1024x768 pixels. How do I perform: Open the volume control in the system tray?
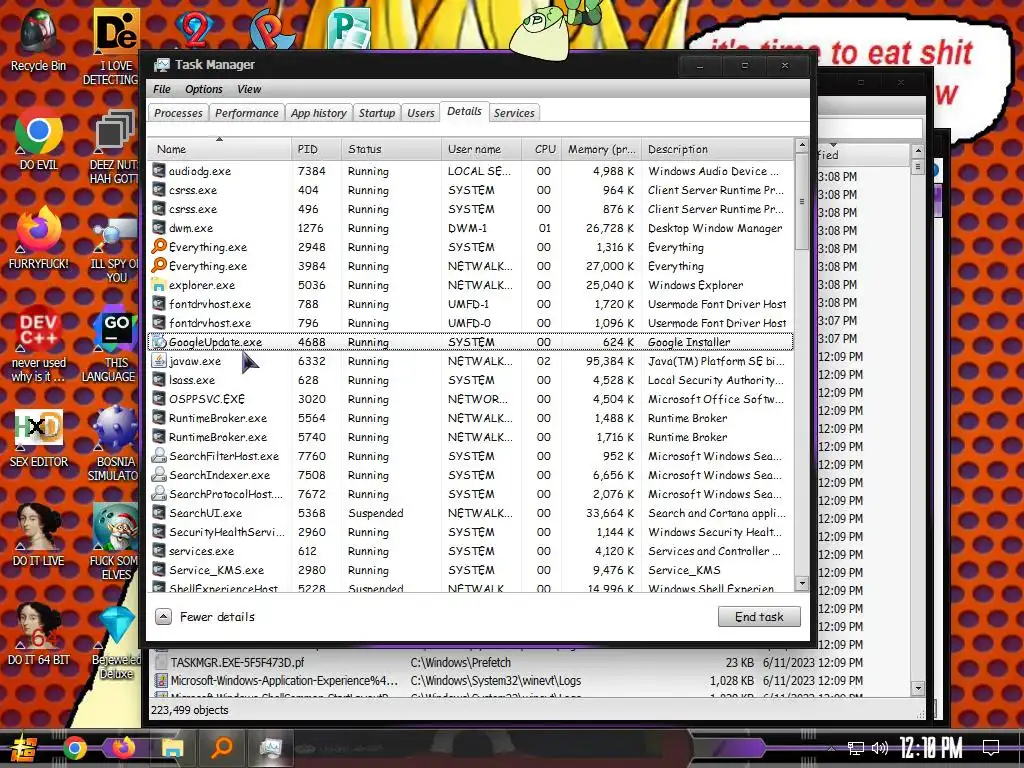880,748
